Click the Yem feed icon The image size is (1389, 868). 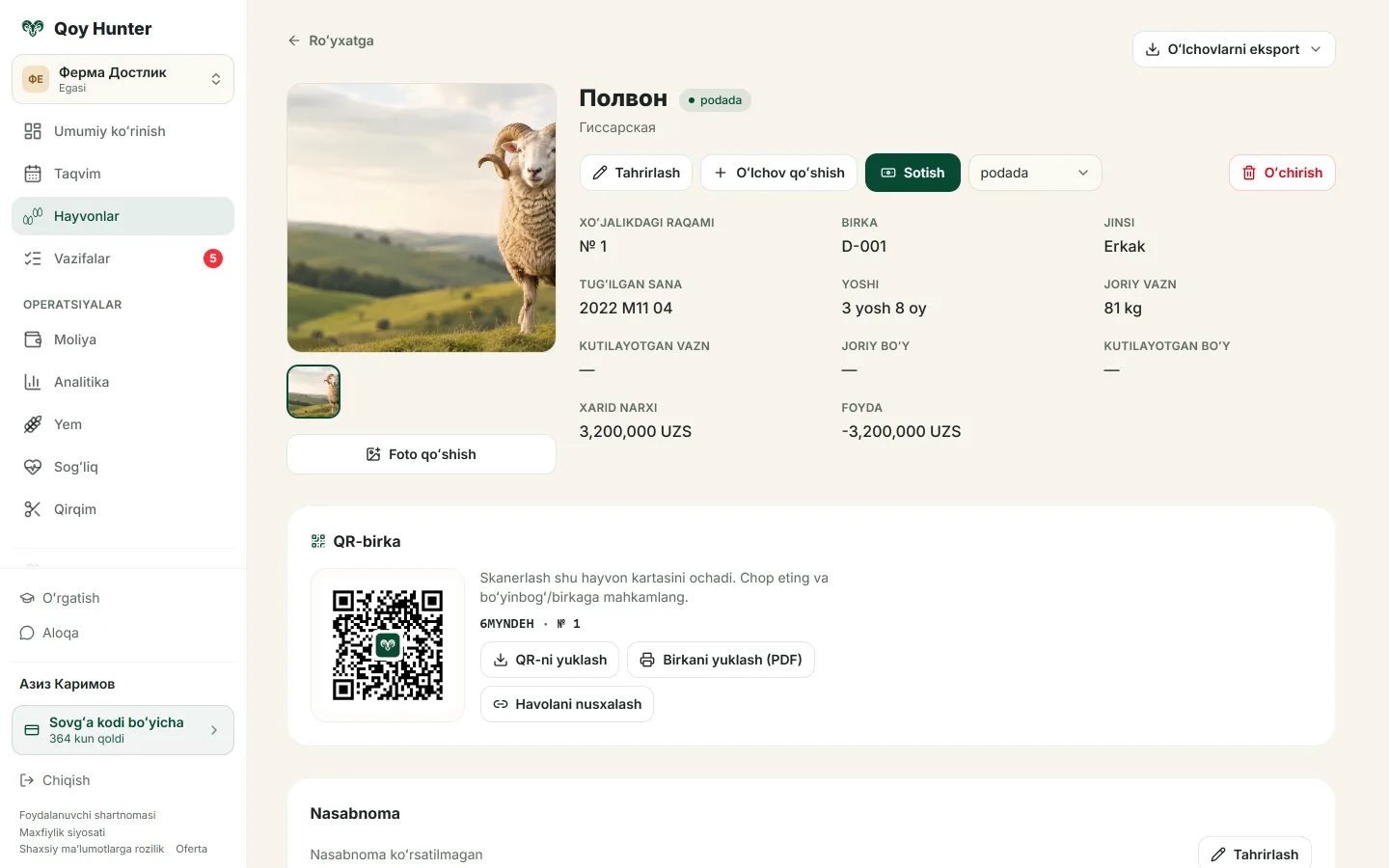33,424
